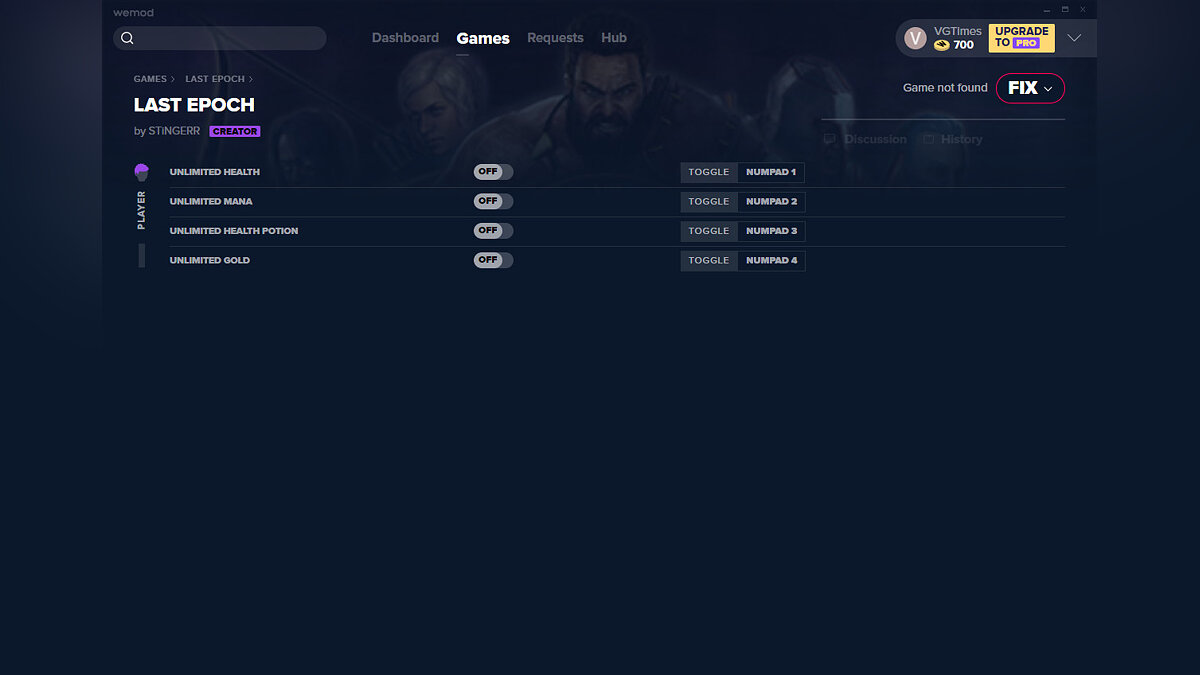Expand the account menu chevron
The height and width of the screenshot is (675, 1200).
[1074, 38]
